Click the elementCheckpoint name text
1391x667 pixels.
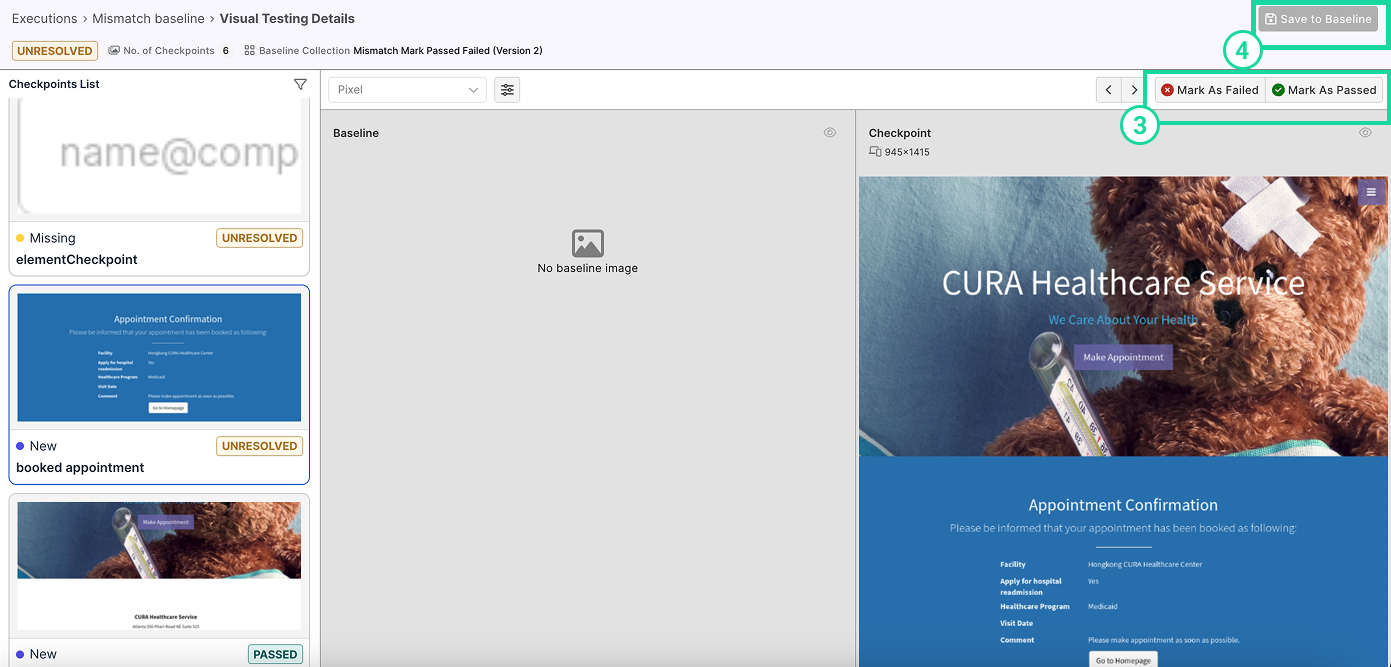point(77,260)
